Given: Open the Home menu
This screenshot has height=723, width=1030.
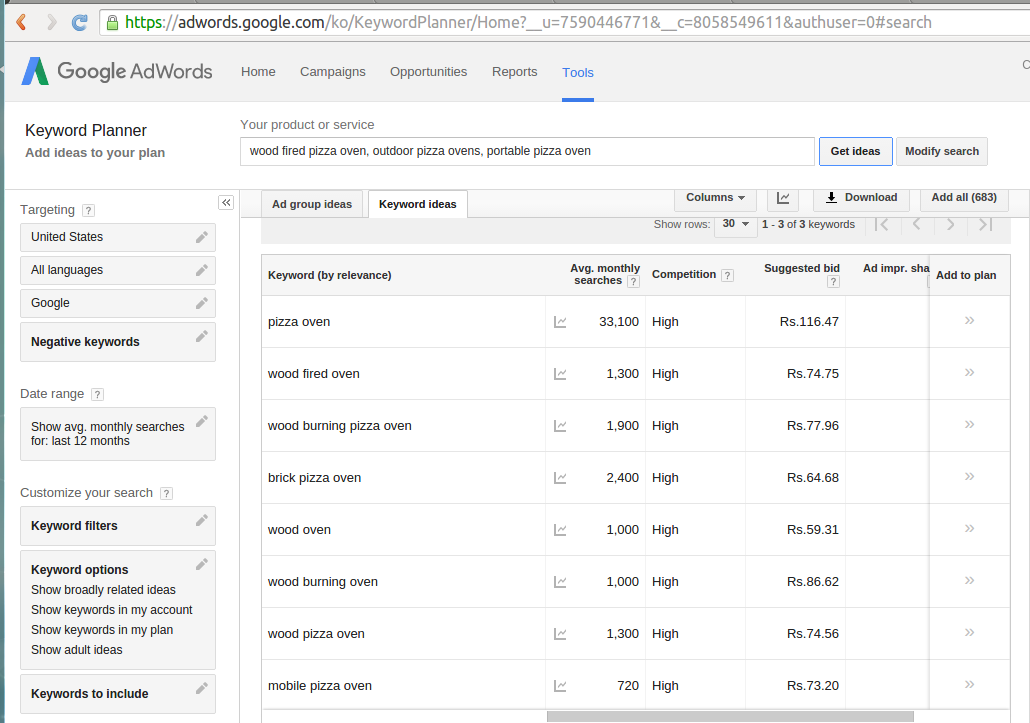Looking at the screenshot, I should click(x=258, y=72).
